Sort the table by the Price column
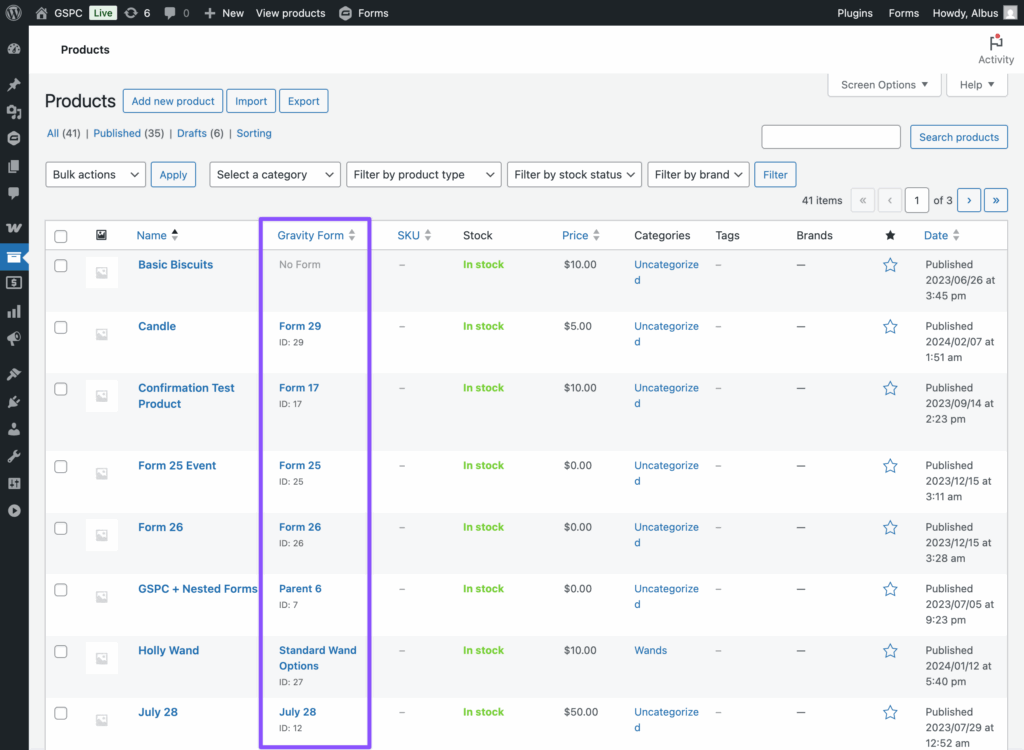Image resolution: width=1024 pixels, height=750 pixels. [x=581, y=235]
